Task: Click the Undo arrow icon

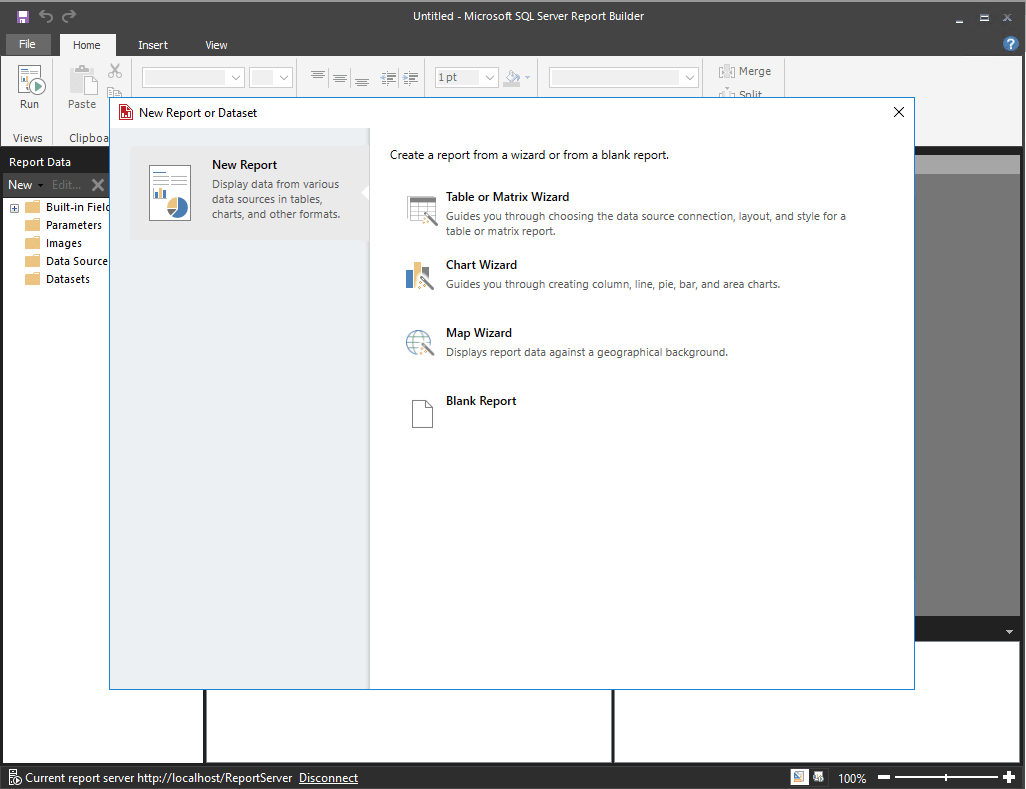Action: 46,16
